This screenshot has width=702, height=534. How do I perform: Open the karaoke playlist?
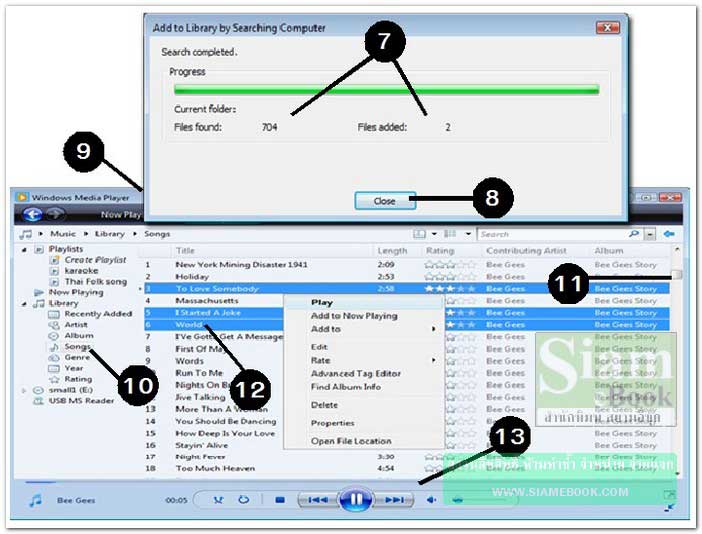(x=81, y=271)
